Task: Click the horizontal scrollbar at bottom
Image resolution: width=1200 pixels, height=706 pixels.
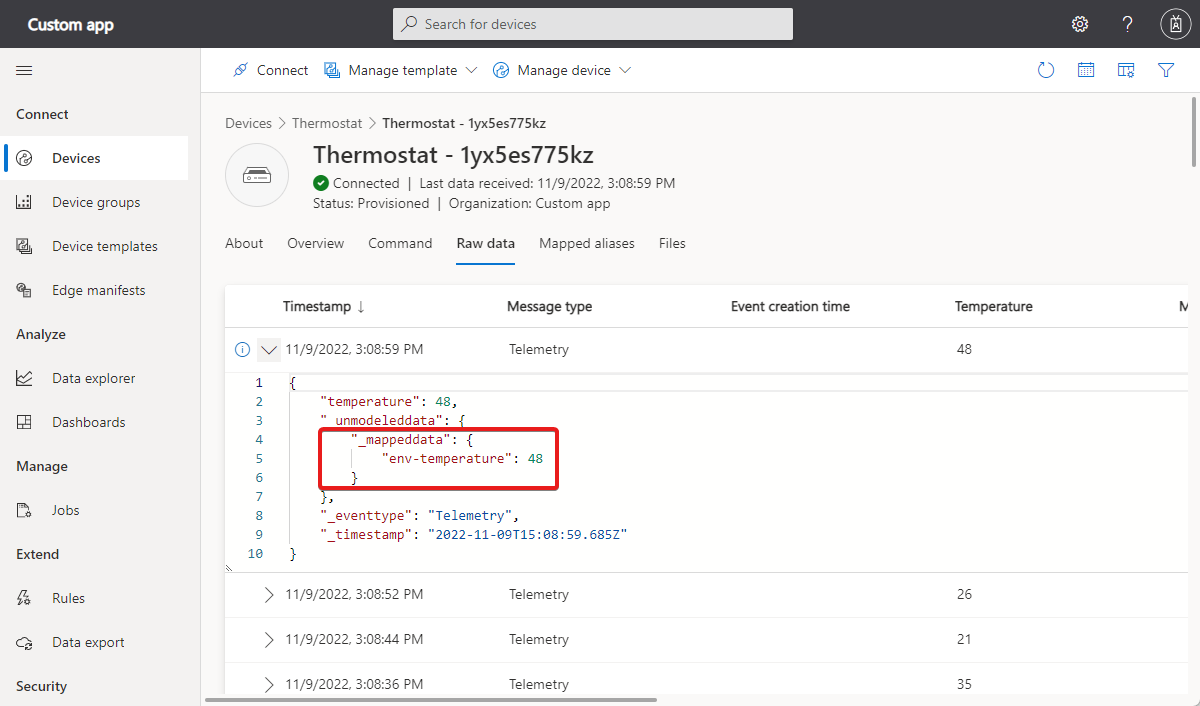Action: point(431,700)
